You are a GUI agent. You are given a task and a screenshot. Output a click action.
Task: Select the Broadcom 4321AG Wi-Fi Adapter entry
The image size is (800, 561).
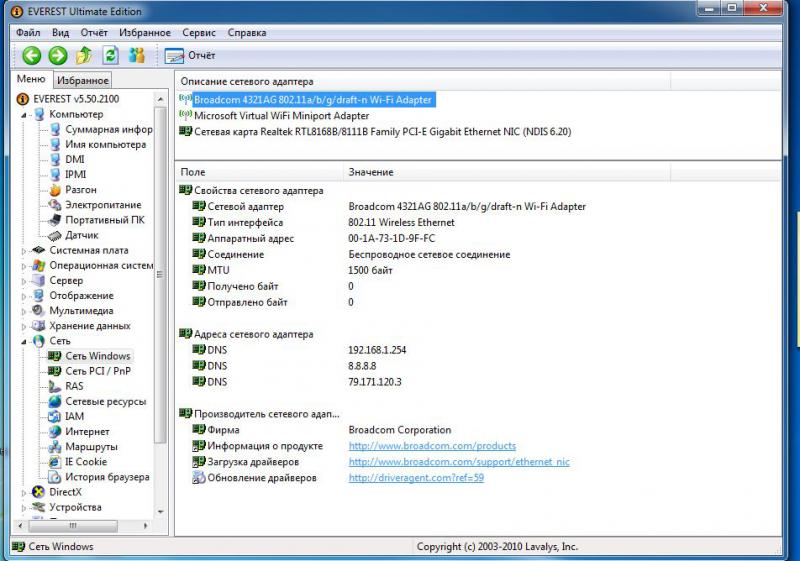[313, 100]
